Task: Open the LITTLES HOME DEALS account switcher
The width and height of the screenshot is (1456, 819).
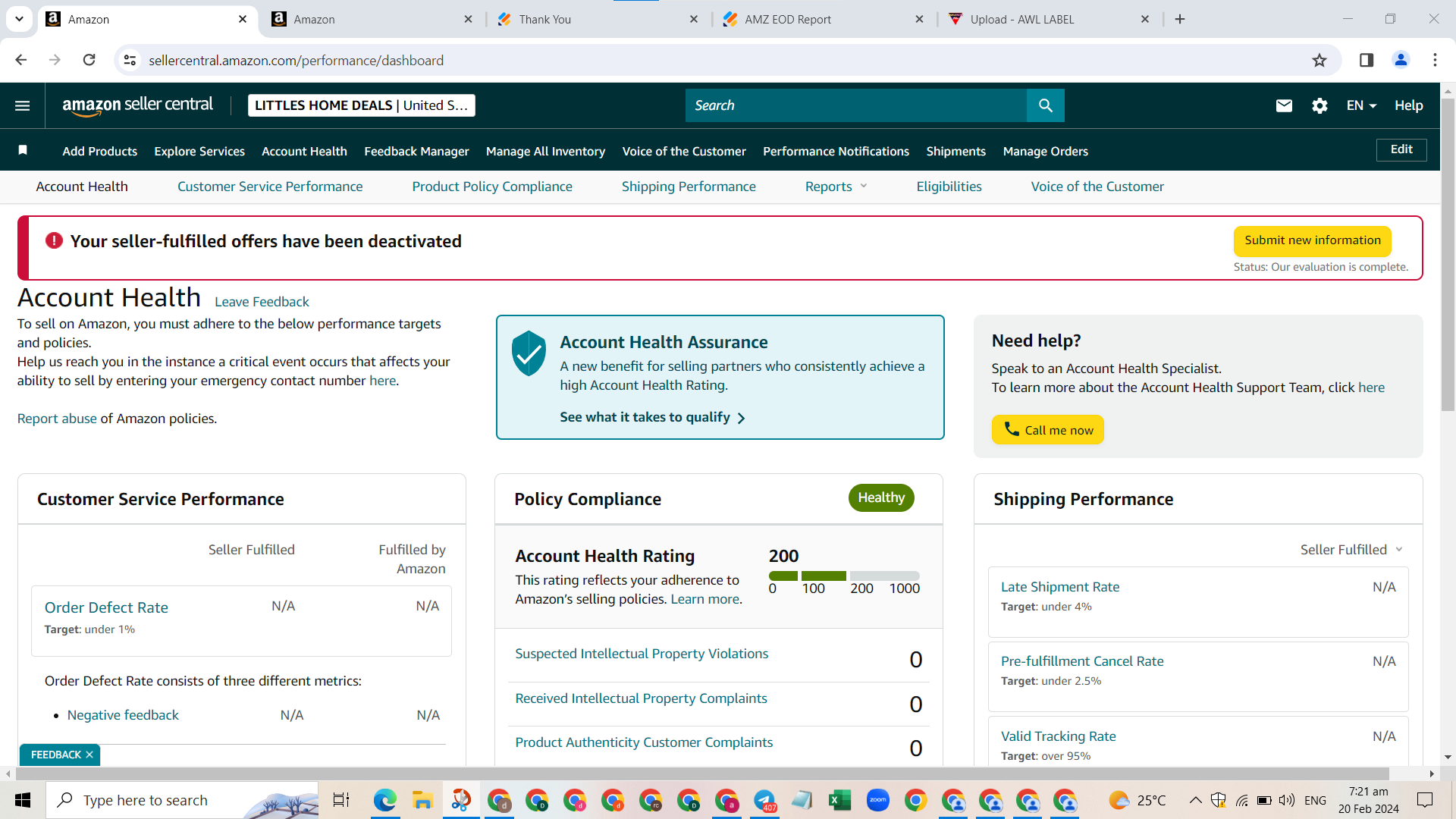Action: point(361,105)
